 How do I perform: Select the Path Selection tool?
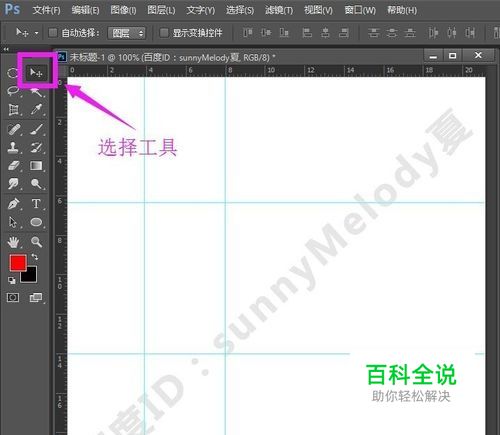coord(13,222)
